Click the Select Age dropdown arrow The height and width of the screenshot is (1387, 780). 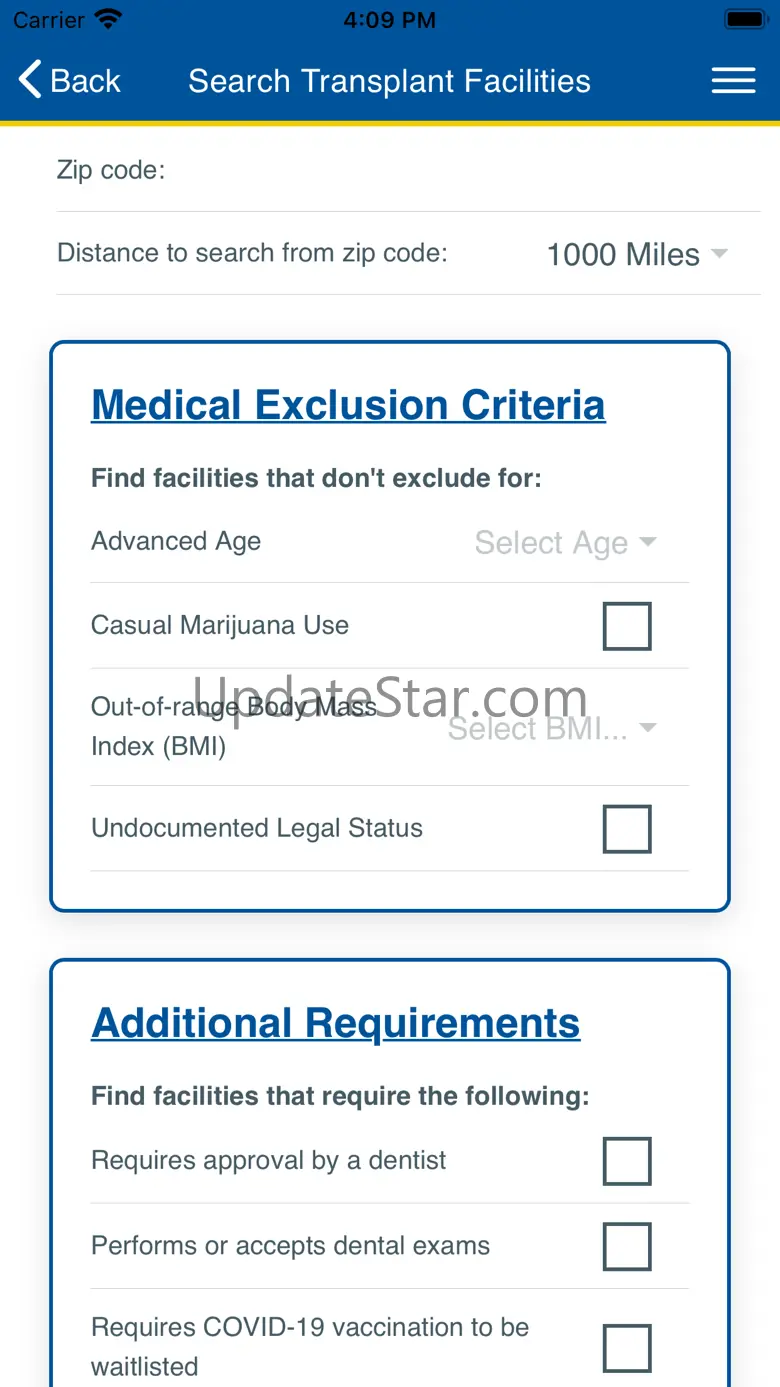tap(648, 542)
